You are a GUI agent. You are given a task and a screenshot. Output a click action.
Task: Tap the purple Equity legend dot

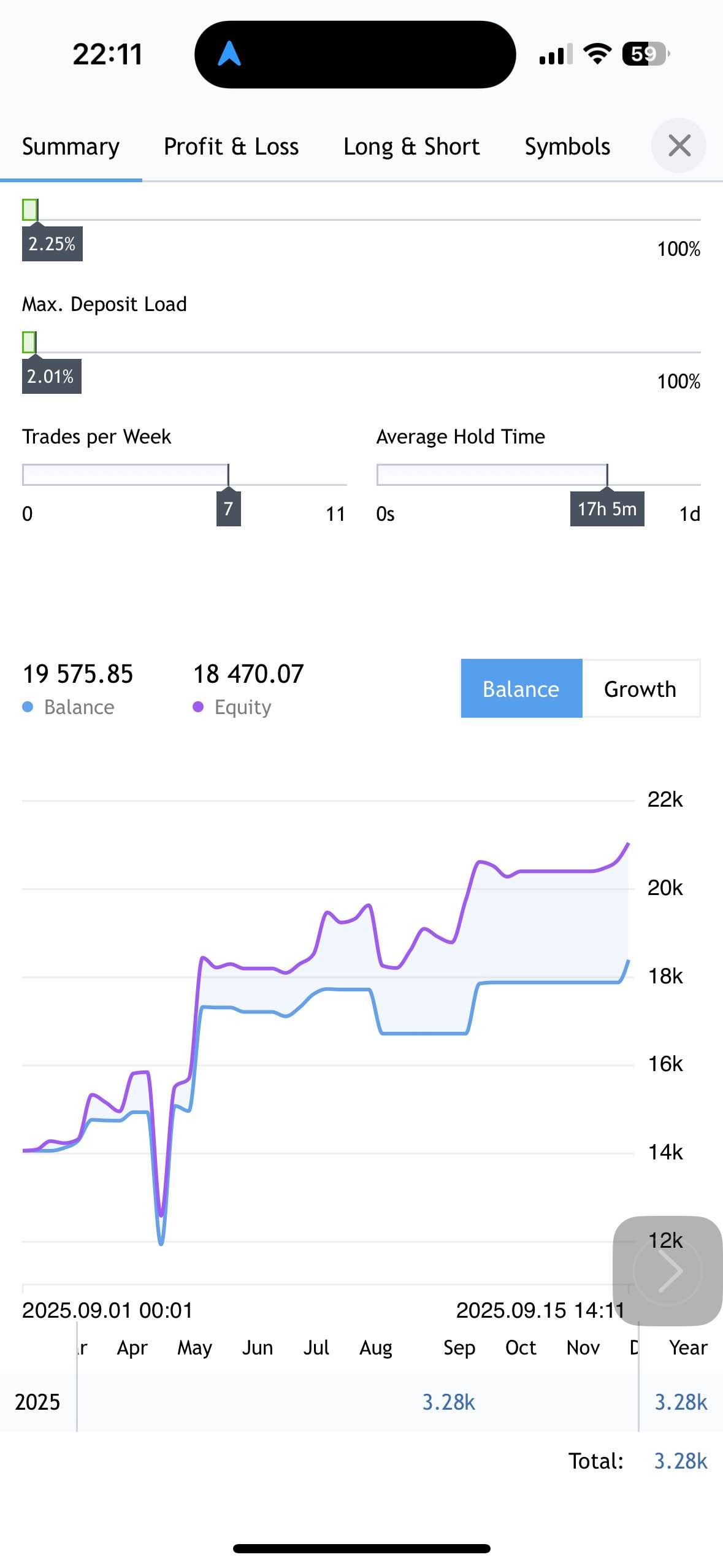198,707
